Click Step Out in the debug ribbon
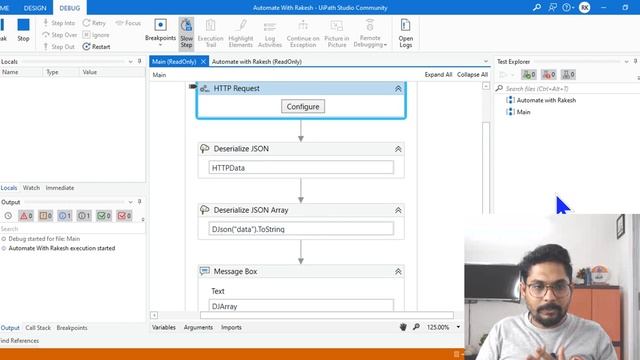Image resolution: width=640 pixels, height=360 pixels. 59,47
